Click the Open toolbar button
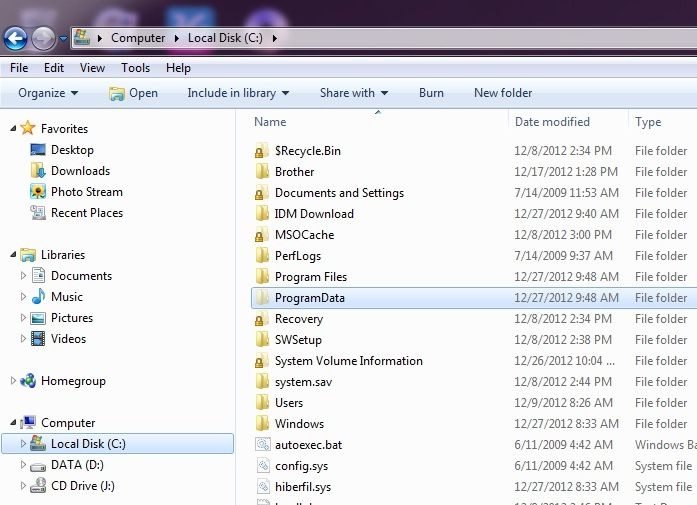 click(x=133, y=93)
